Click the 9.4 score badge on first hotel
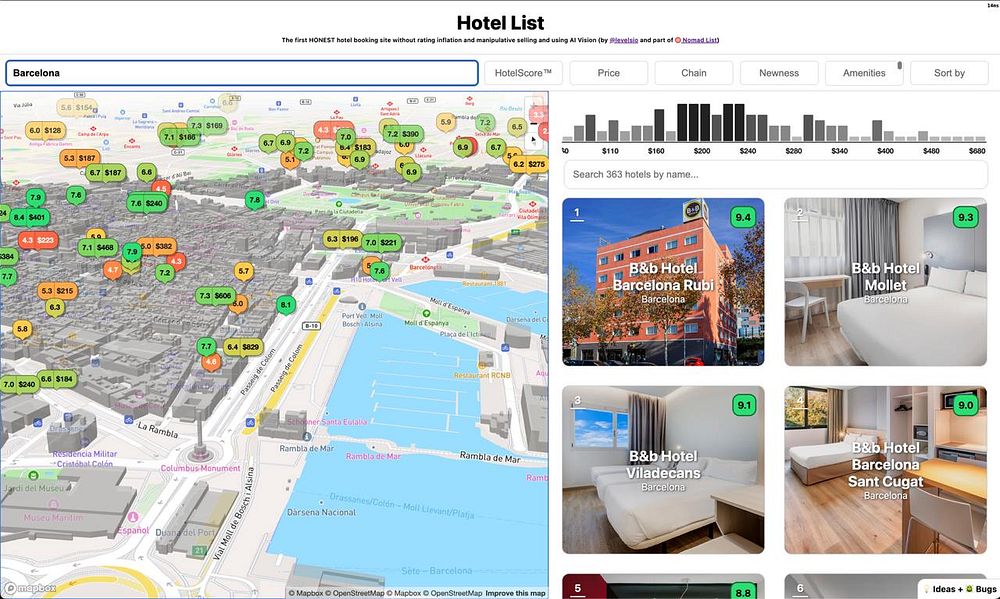The width and height of the screenshot is (1000, 599). (743, 217)
